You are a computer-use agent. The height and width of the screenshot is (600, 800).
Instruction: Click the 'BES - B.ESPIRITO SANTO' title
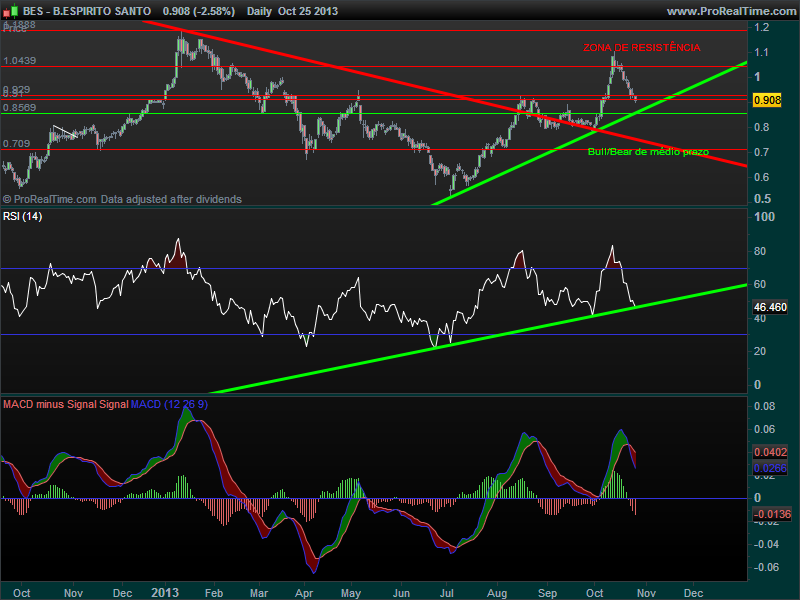[87, 11]
